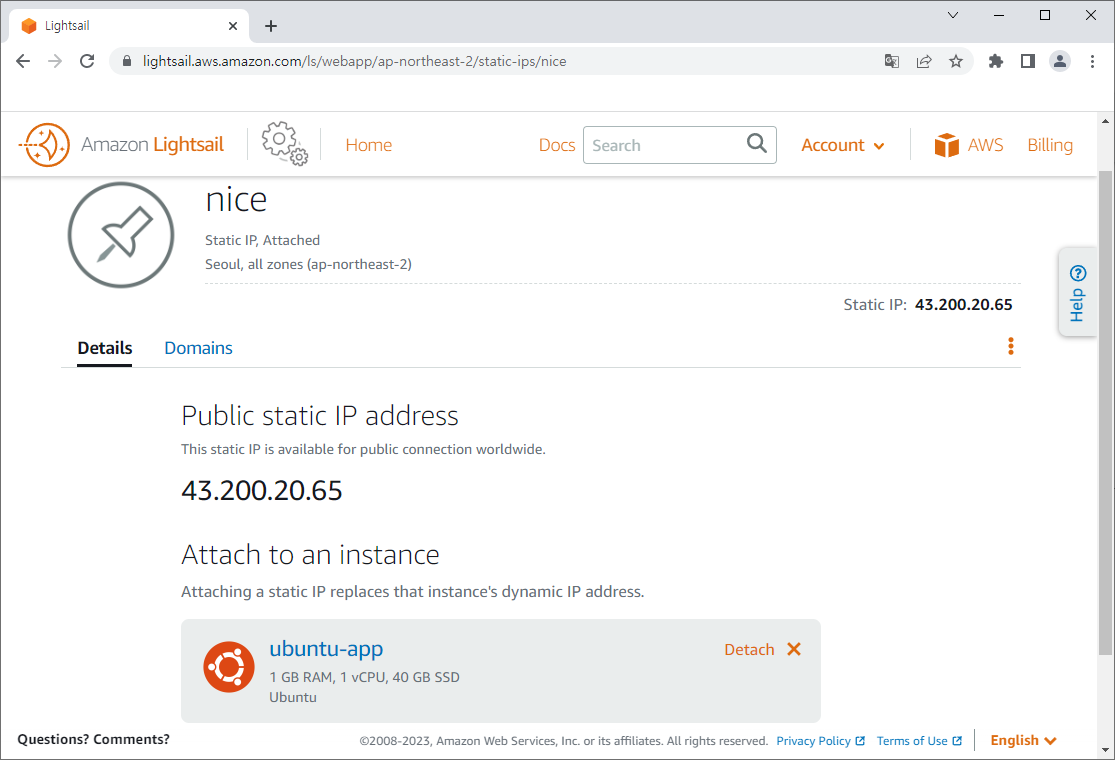Click the 'Attach to an instance' heading
Viewport: 1115px width, 760px height.
pos(310,555)
